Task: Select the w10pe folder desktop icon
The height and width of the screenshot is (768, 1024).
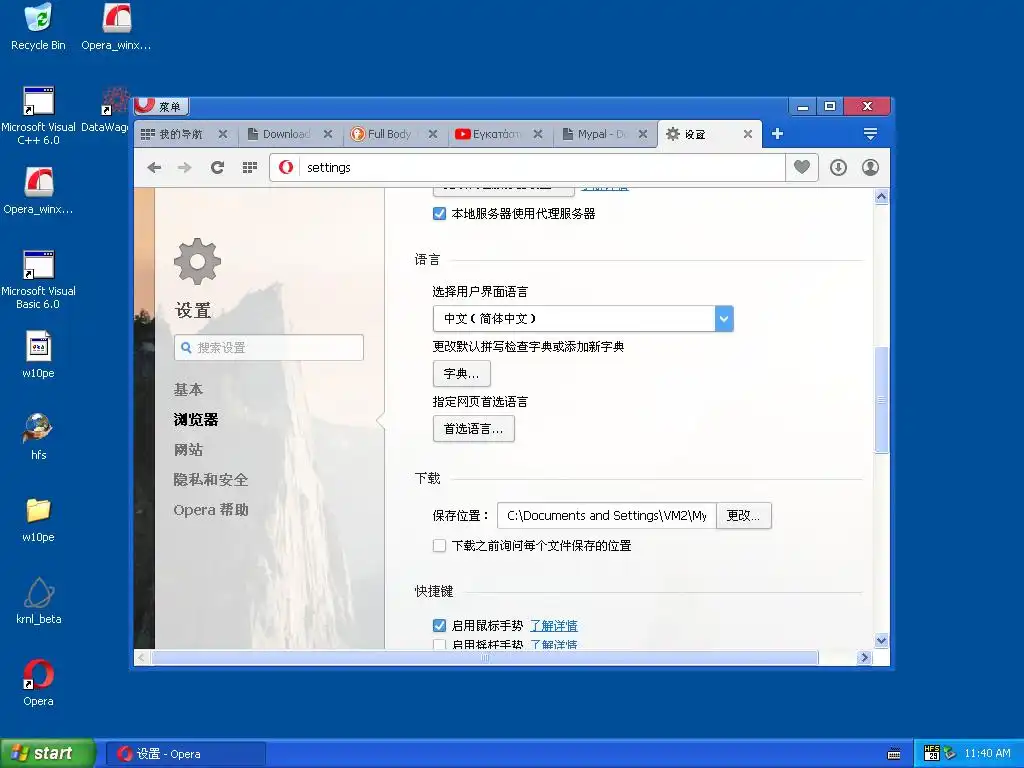Action: 38,519
